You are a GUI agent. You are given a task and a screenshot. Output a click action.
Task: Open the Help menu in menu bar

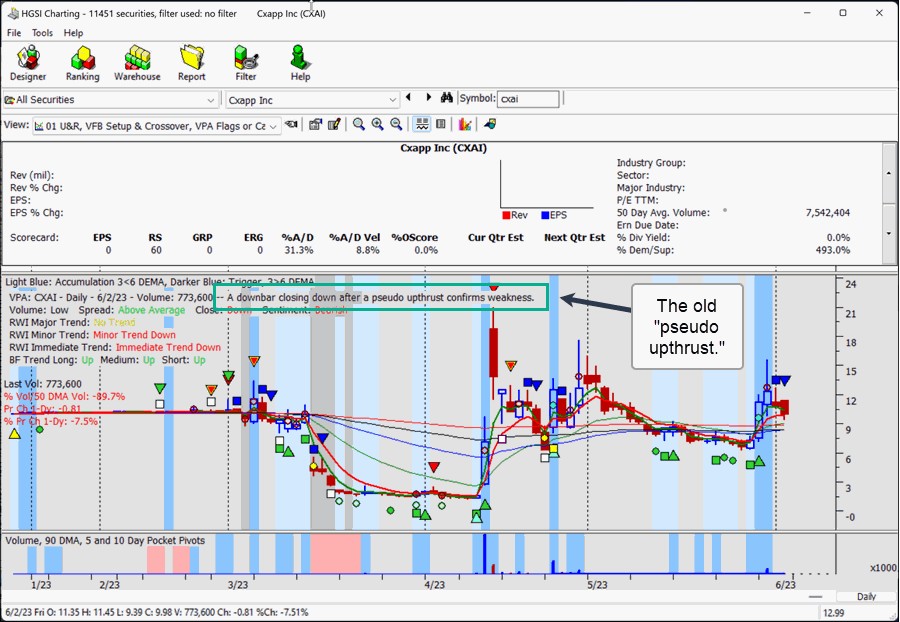click(73, 33)
